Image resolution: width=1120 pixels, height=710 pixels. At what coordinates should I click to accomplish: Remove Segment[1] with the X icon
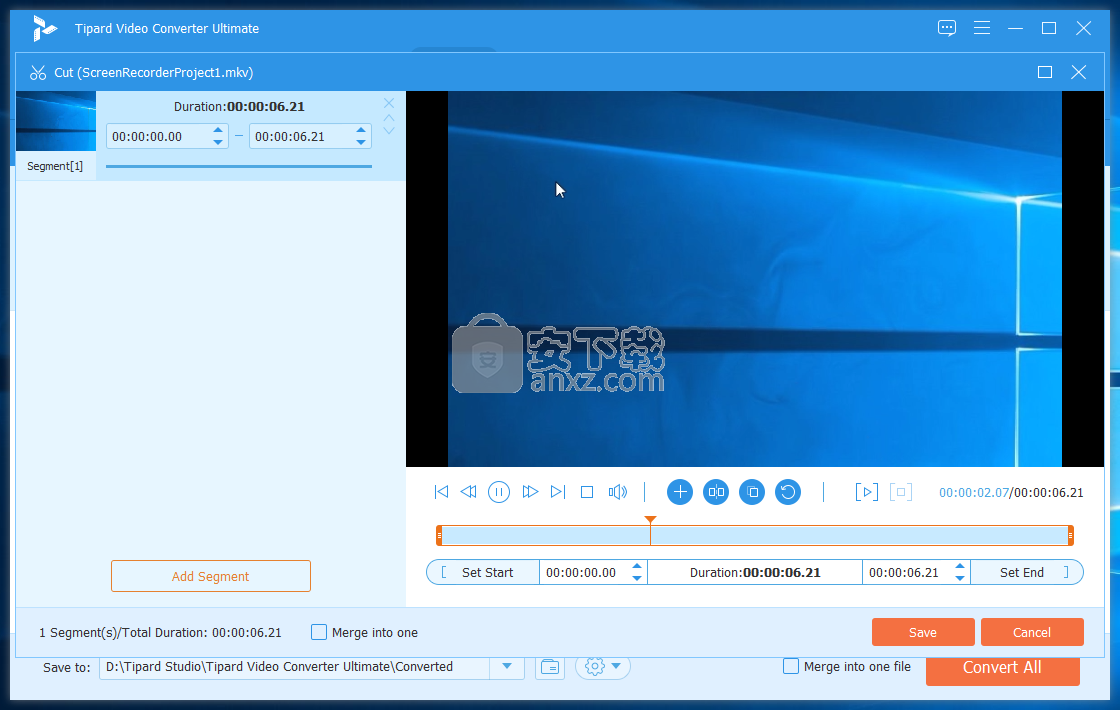389,104
